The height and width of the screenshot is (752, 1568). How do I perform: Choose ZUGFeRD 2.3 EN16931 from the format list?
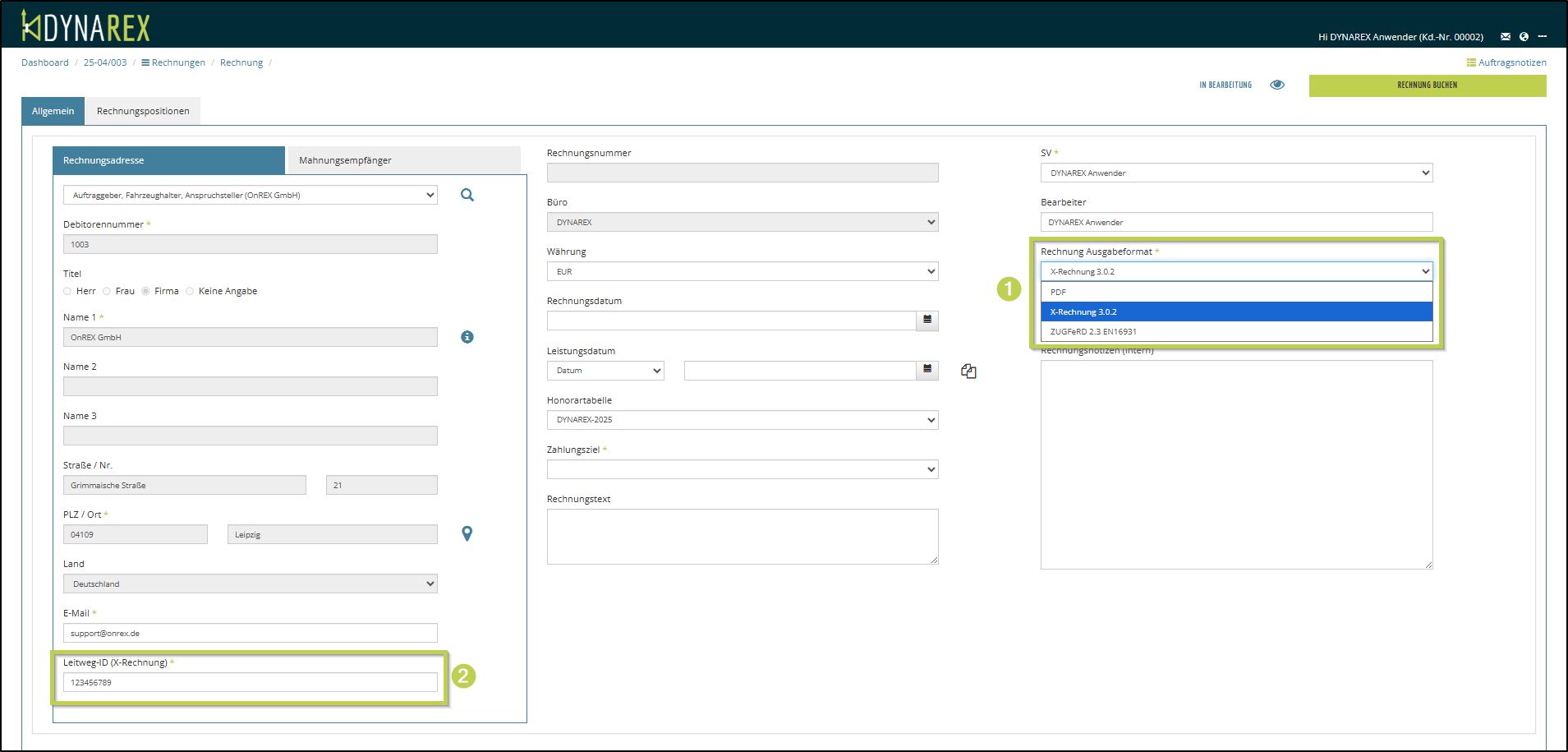click(x=1093, y=332)
